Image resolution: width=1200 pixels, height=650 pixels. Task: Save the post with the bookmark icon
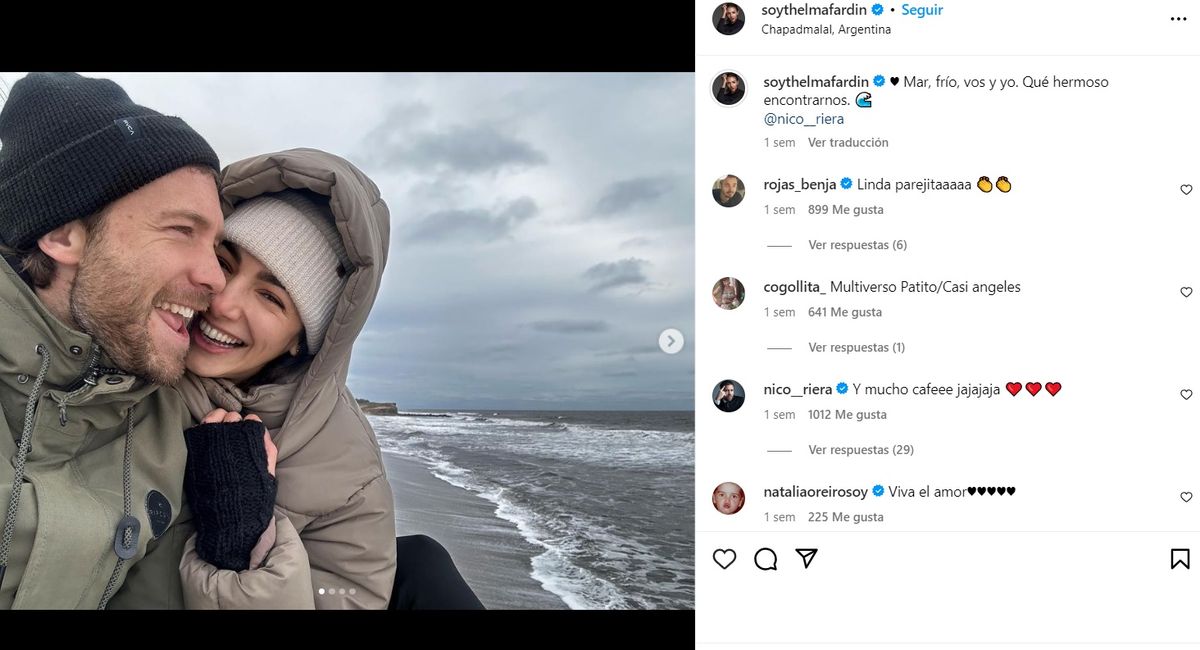[x=1180, y=559]
